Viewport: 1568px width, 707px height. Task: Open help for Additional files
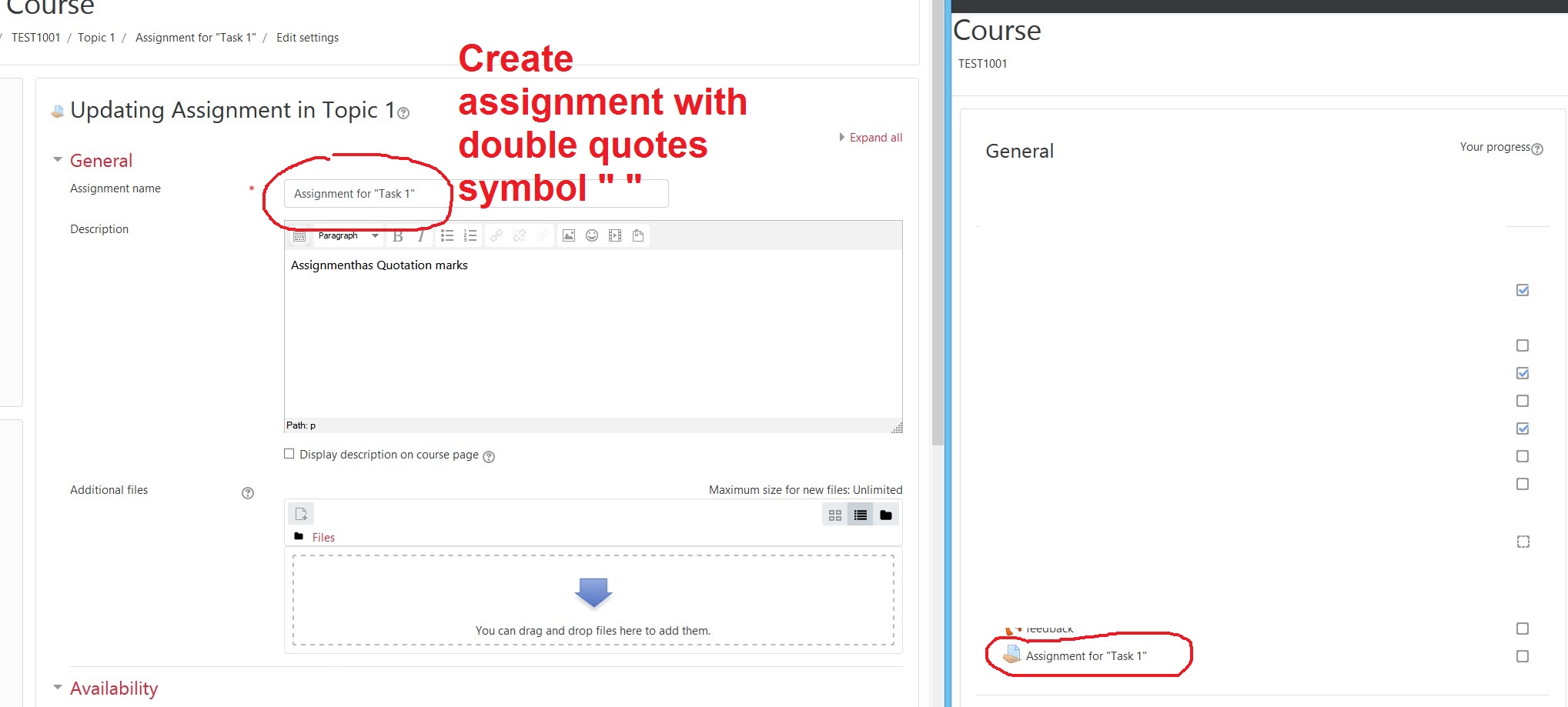point(248,493)
